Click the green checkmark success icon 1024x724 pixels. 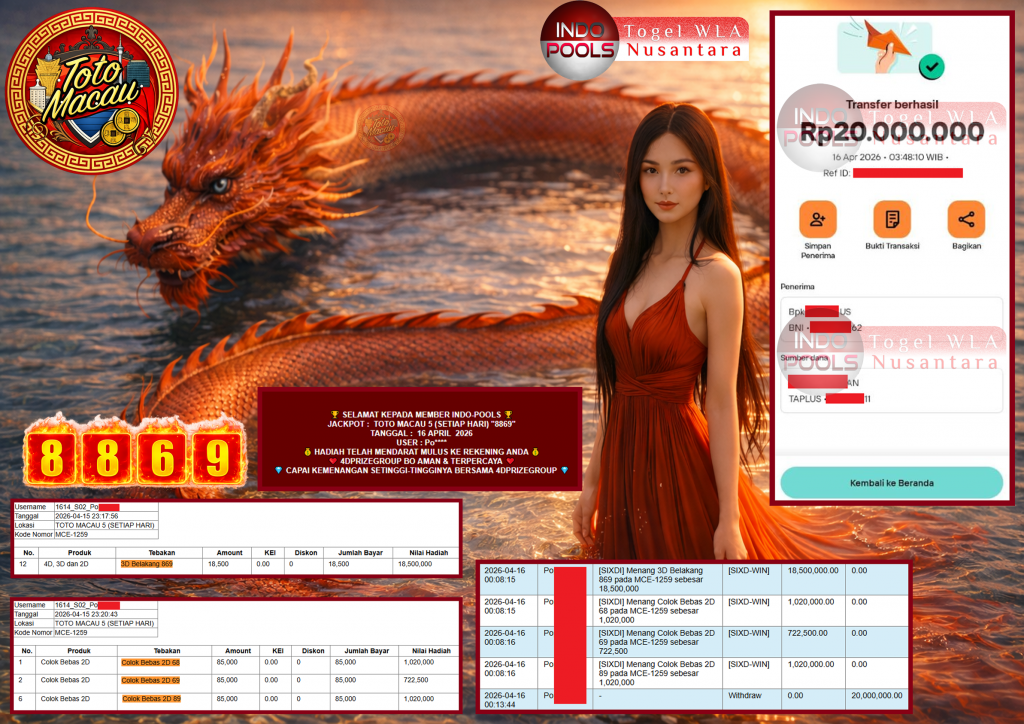[930, 67]
